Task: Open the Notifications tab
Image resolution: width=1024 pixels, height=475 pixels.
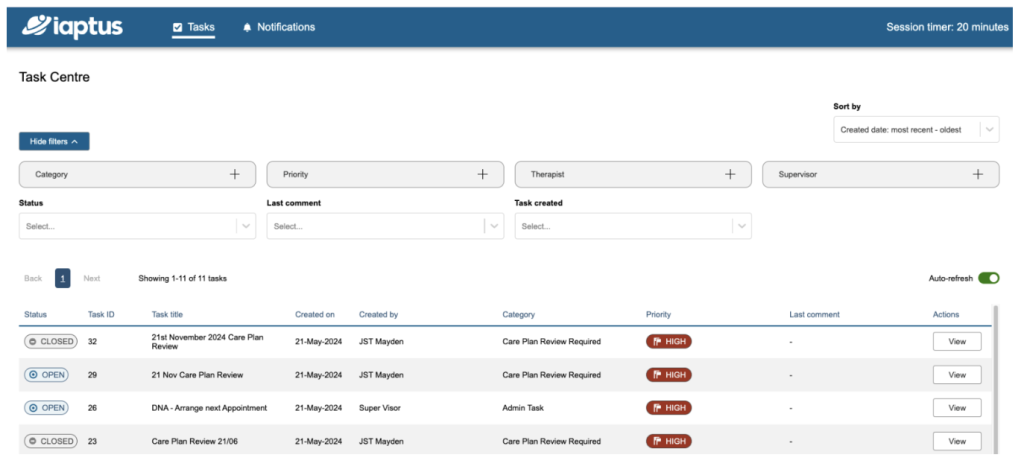Action: (278, 27)
